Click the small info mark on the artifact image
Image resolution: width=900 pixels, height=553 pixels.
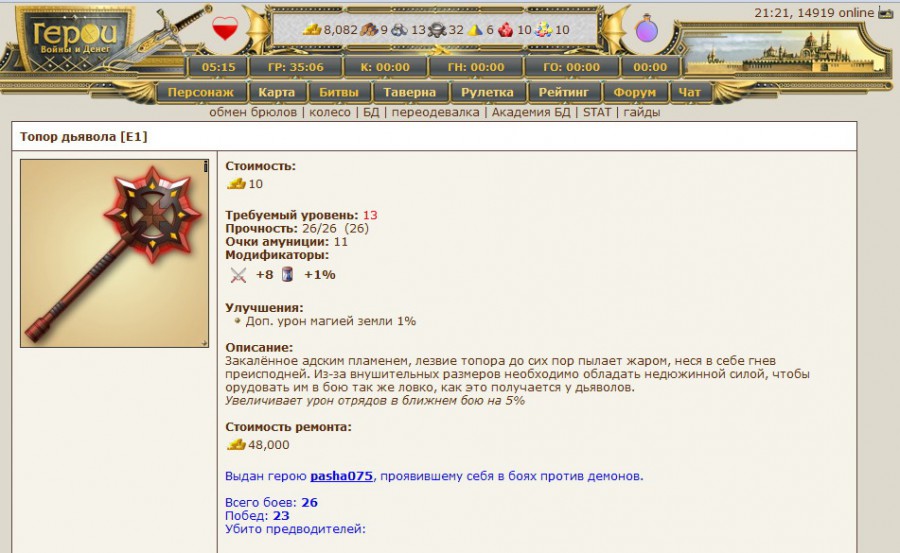(205, 166)
